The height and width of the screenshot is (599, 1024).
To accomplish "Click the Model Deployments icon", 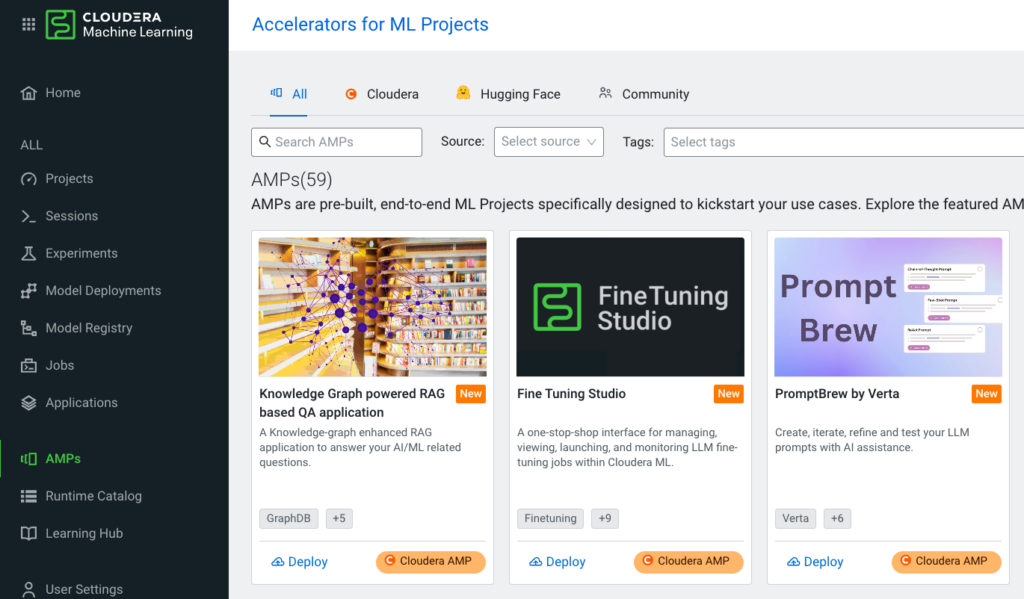I will tap(30, 290).
